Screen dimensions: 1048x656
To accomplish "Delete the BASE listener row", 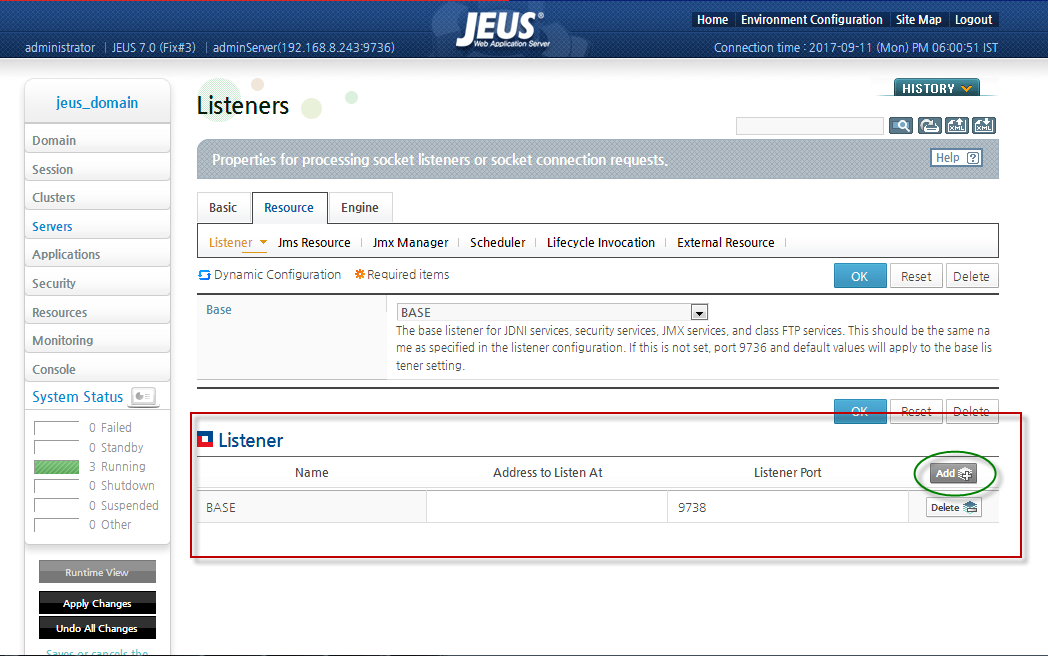I will 953,508.
